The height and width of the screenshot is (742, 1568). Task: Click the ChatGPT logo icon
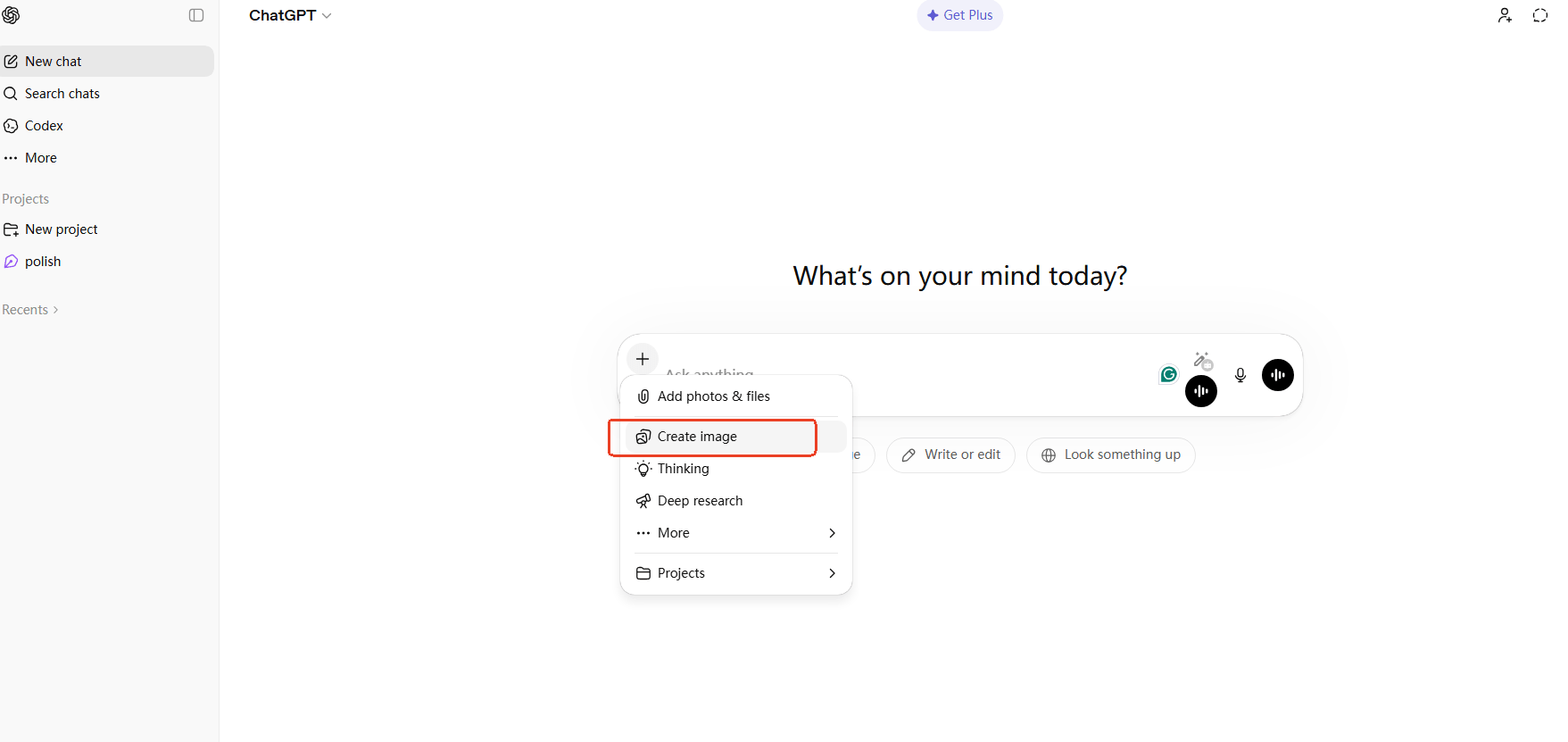click(11, 15)
